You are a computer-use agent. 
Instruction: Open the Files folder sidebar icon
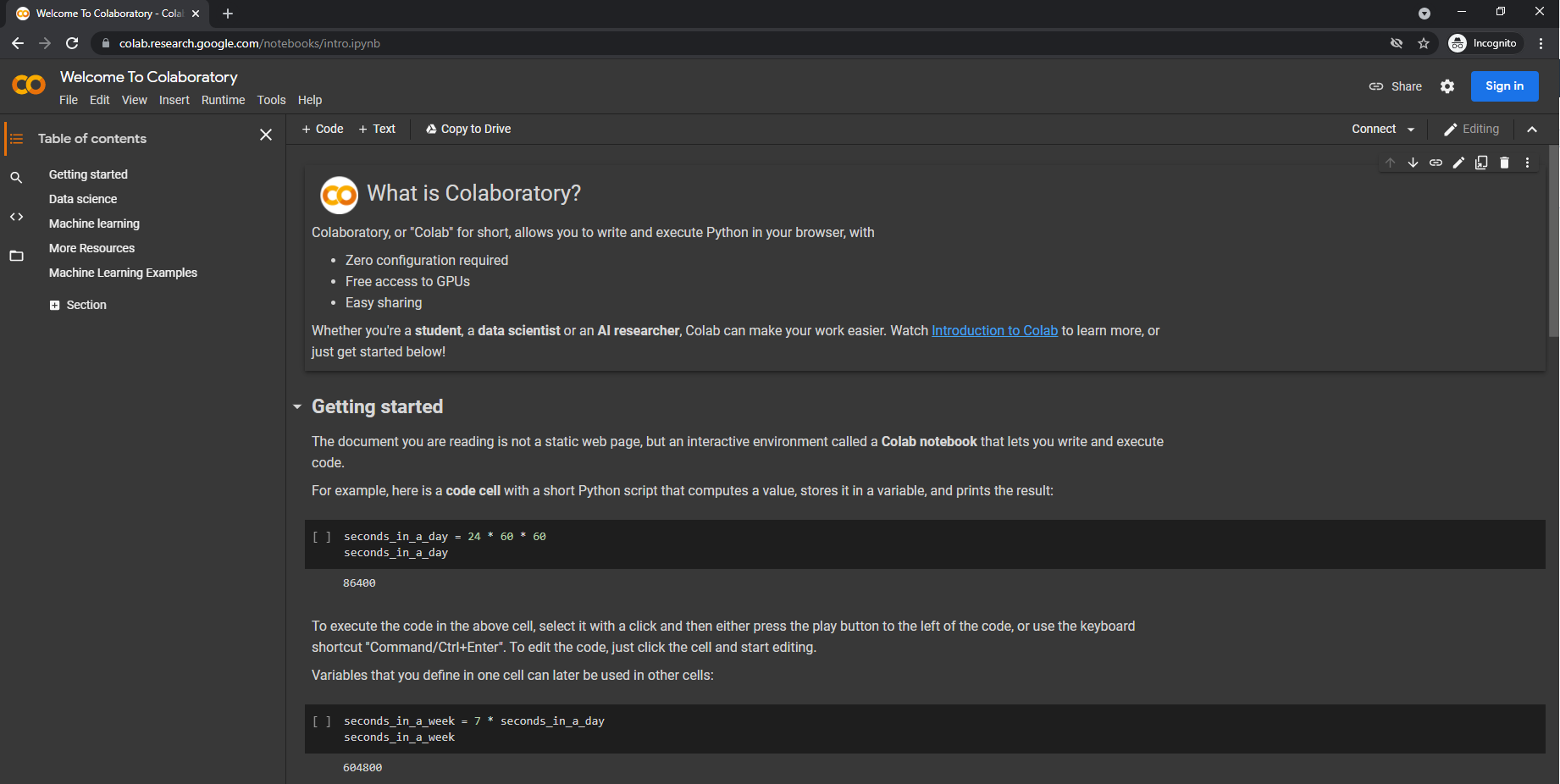(16, 256)
